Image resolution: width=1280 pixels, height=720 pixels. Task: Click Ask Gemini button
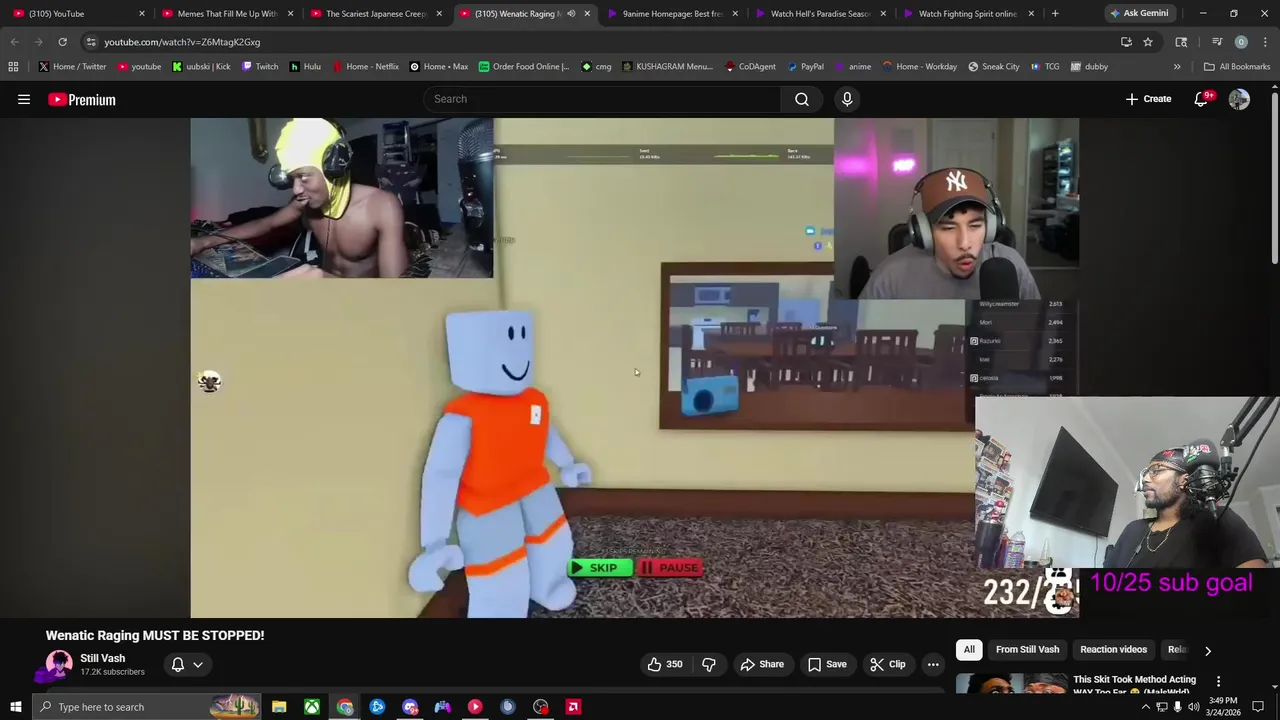1138,14
